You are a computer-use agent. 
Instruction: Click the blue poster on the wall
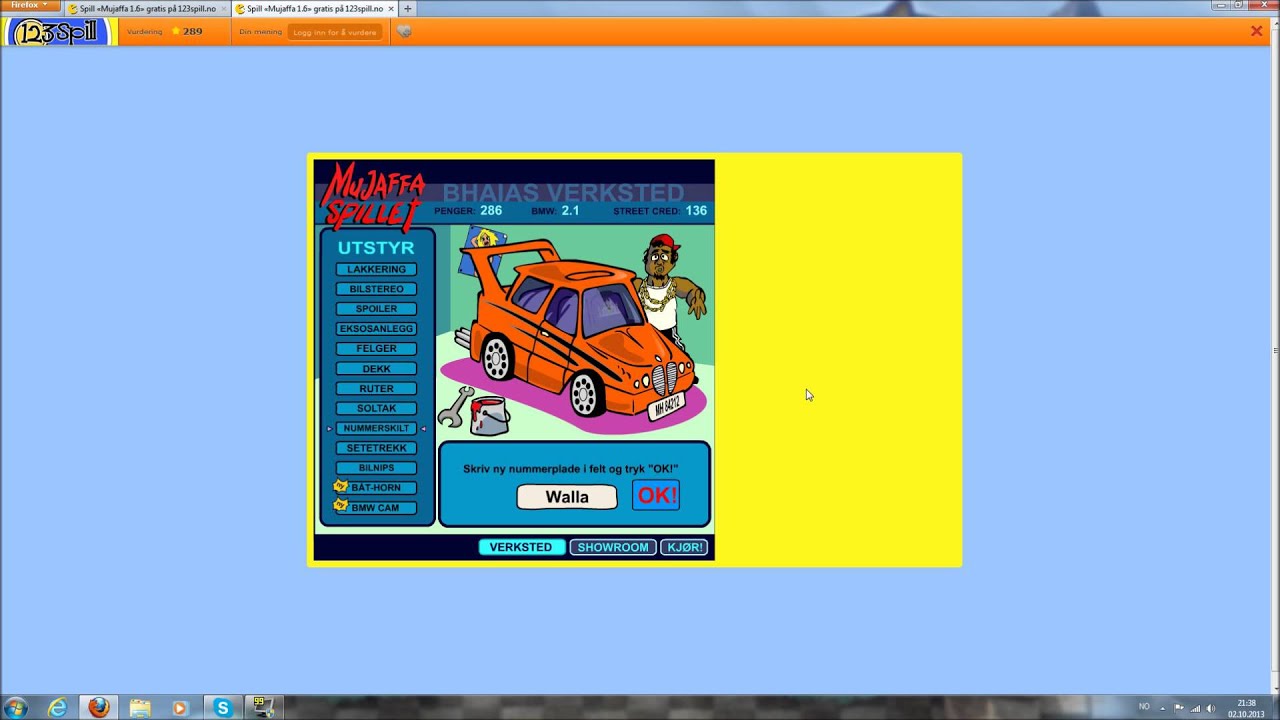pos(482,250)
